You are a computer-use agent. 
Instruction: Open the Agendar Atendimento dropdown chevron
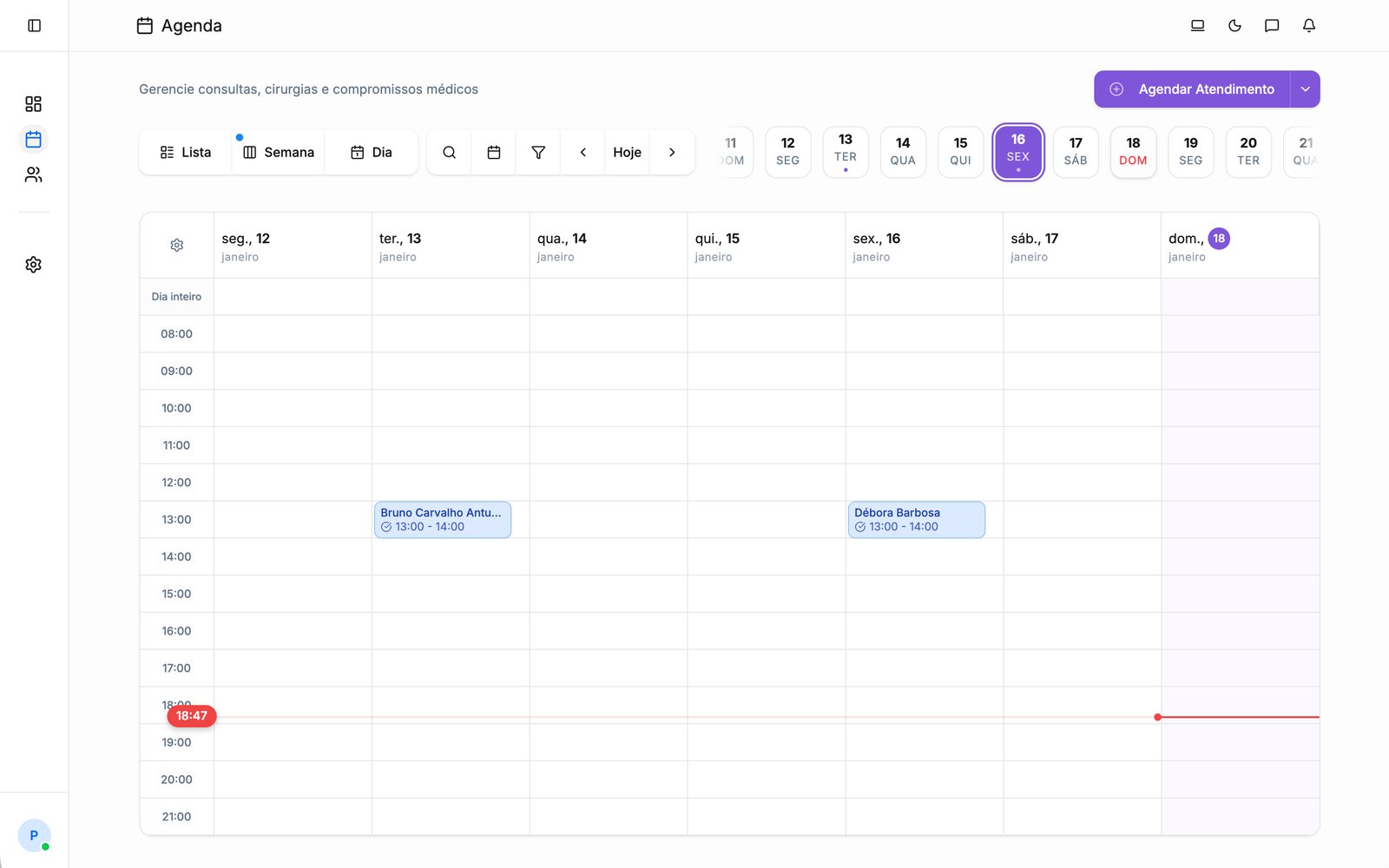pos(1304,89)
